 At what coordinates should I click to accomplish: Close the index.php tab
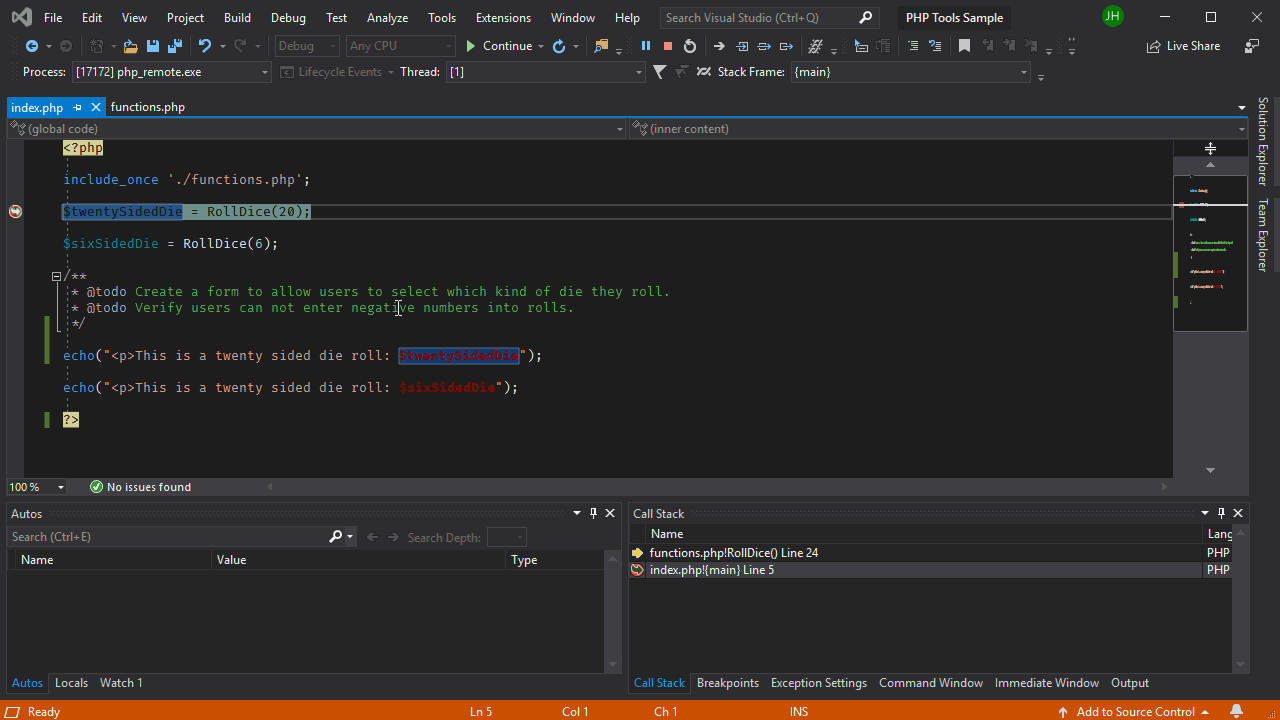coord(96,107)
